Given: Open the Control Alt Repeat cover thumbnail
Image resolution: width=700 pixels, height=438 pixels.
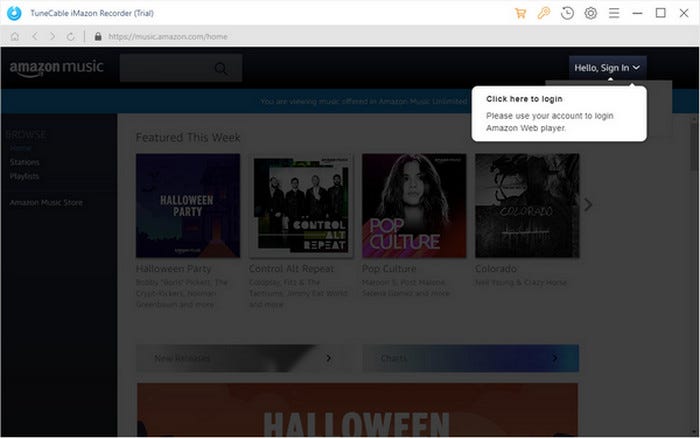Looking at the screenshot, I should click(301, 205).
